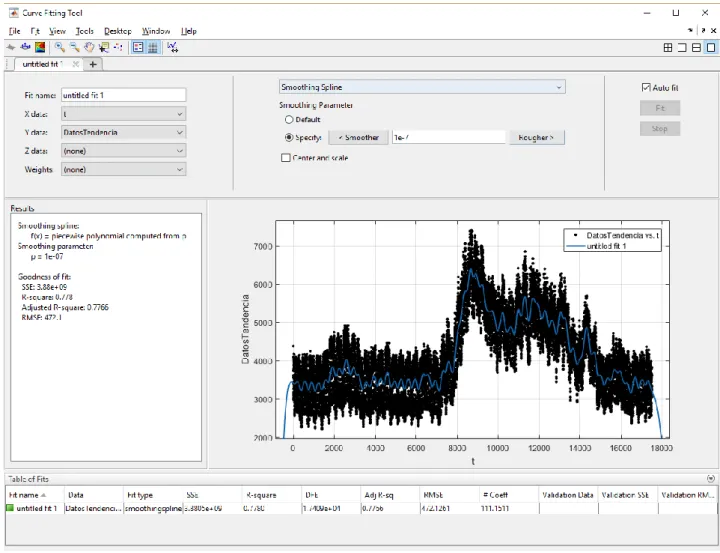Toggle the Center and scale checkbox
This screenshot has width=720, height=553.
tap(286, 158)
